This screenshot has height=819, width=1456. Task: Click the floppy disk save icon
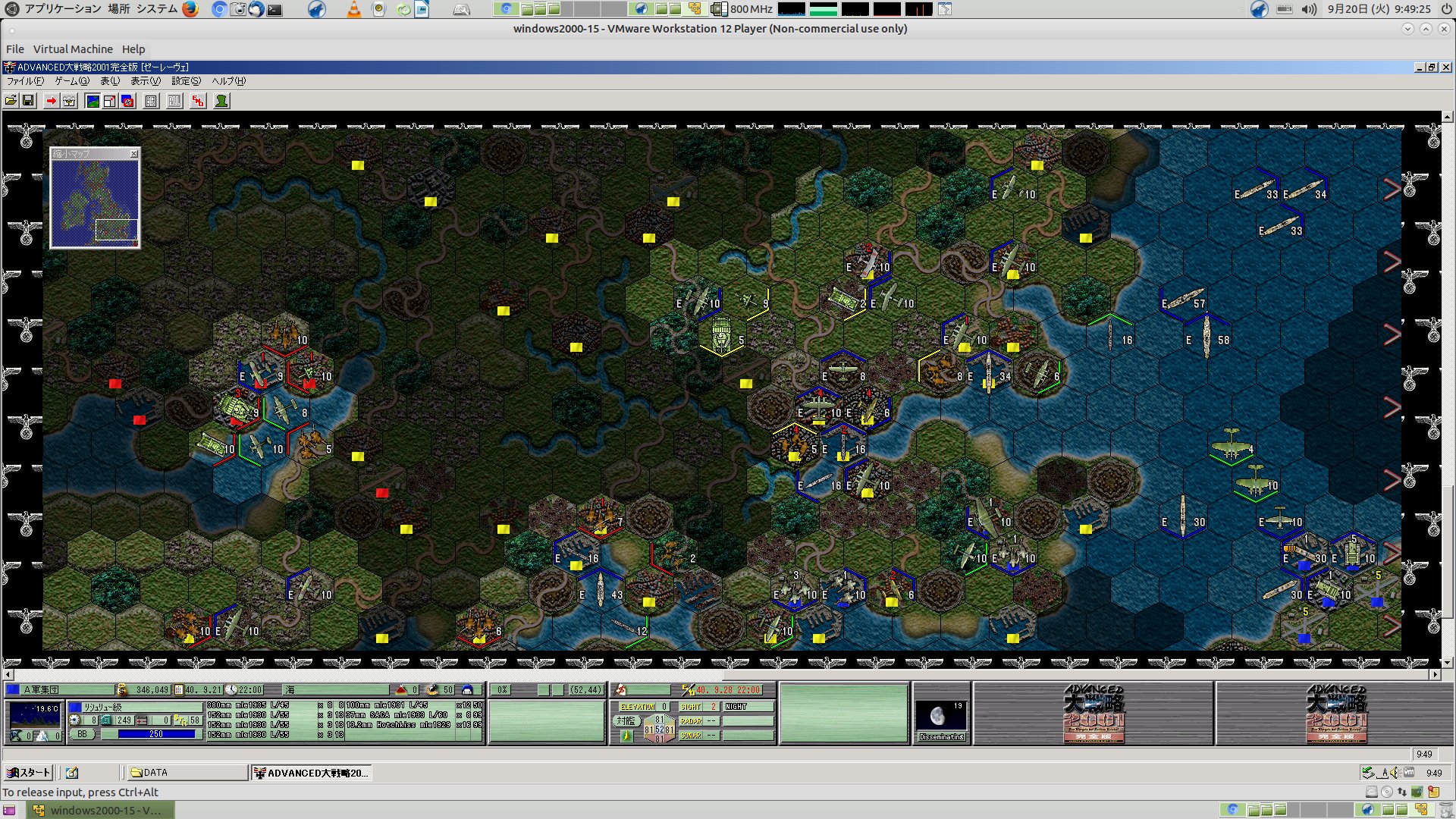pyautogui.click(x=29, y=101)
